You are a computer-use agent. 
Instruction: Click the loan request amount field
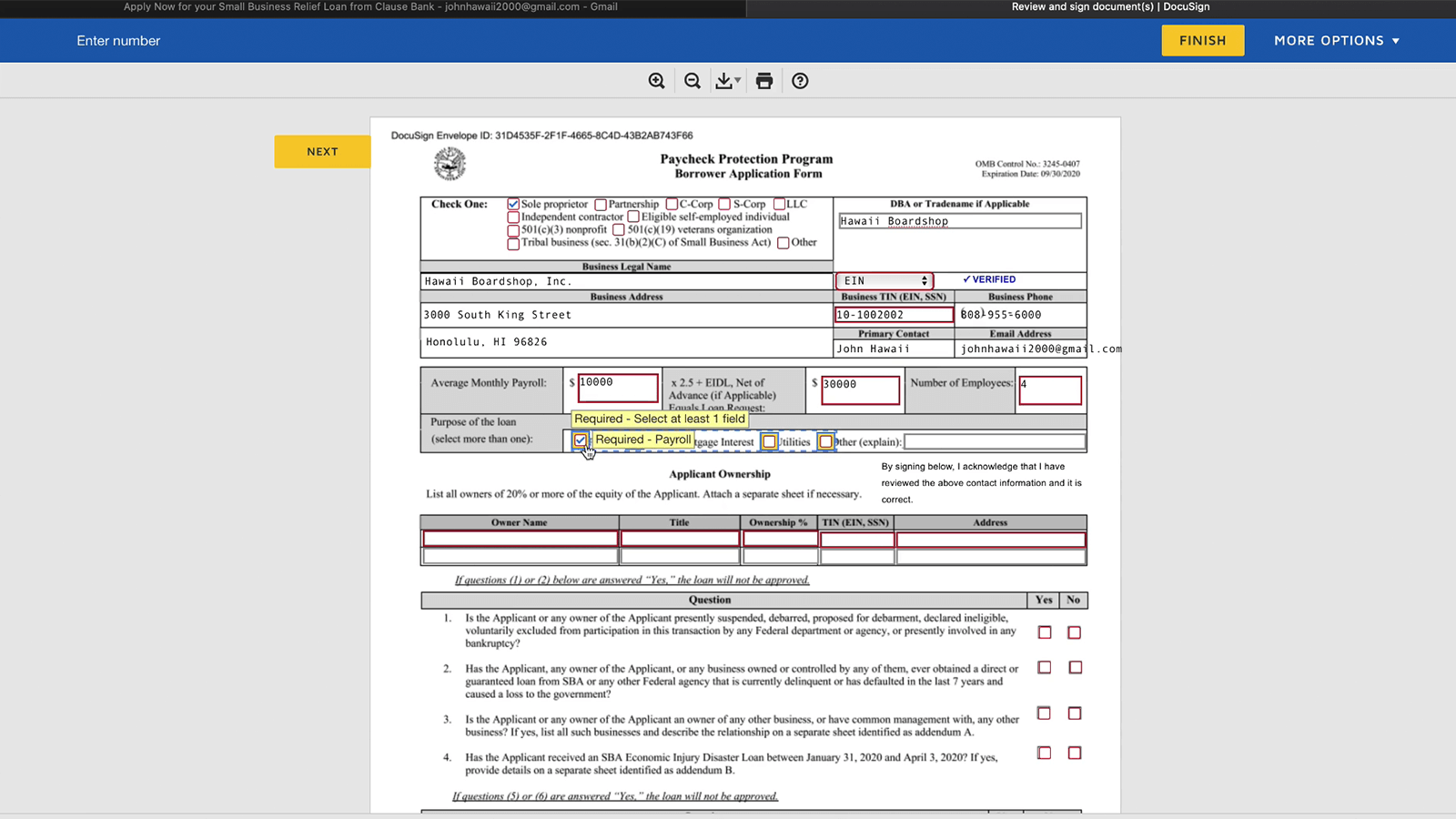[860, 389]
